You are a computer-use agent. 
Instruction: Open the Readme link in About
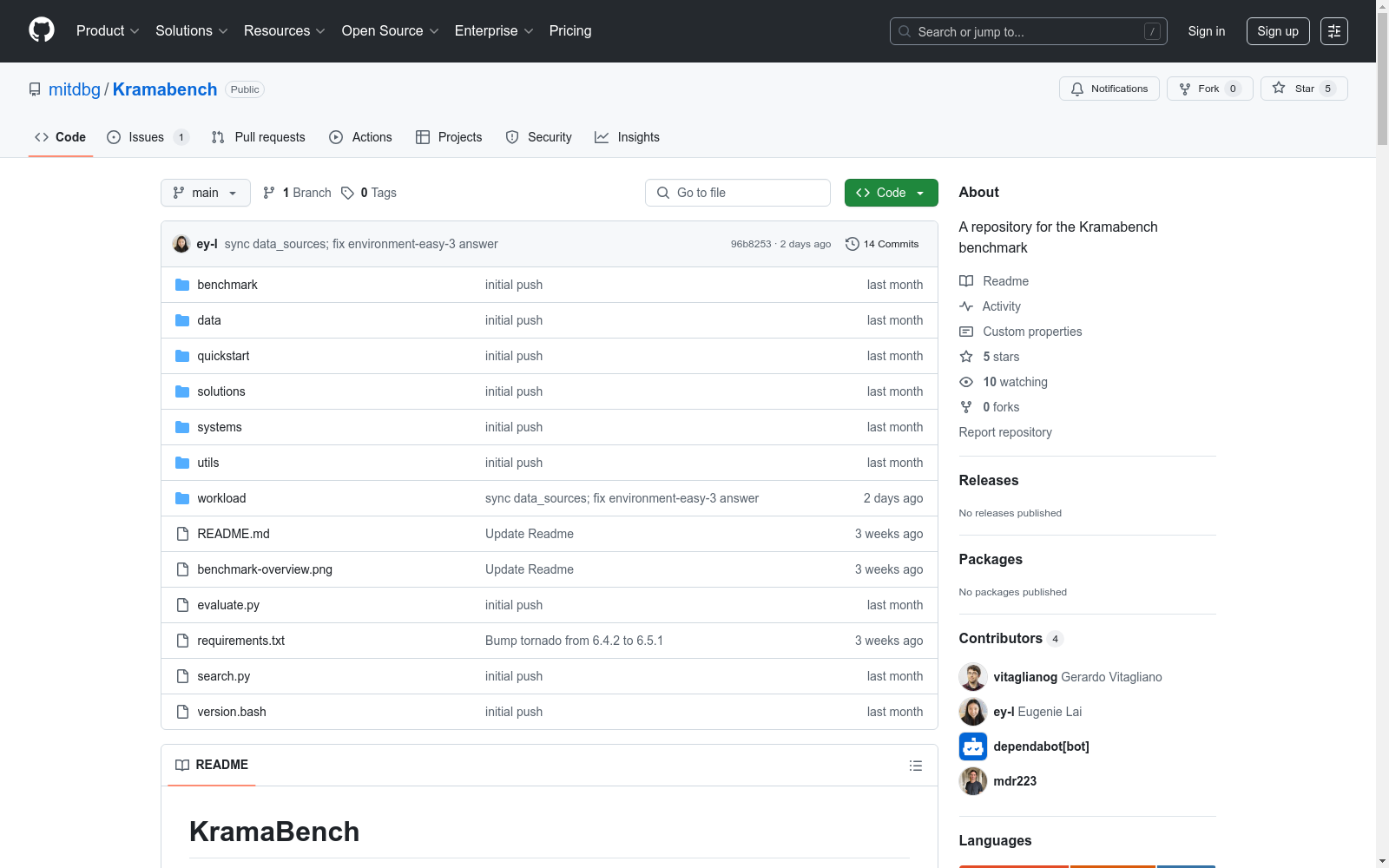[x=994, y=281]
